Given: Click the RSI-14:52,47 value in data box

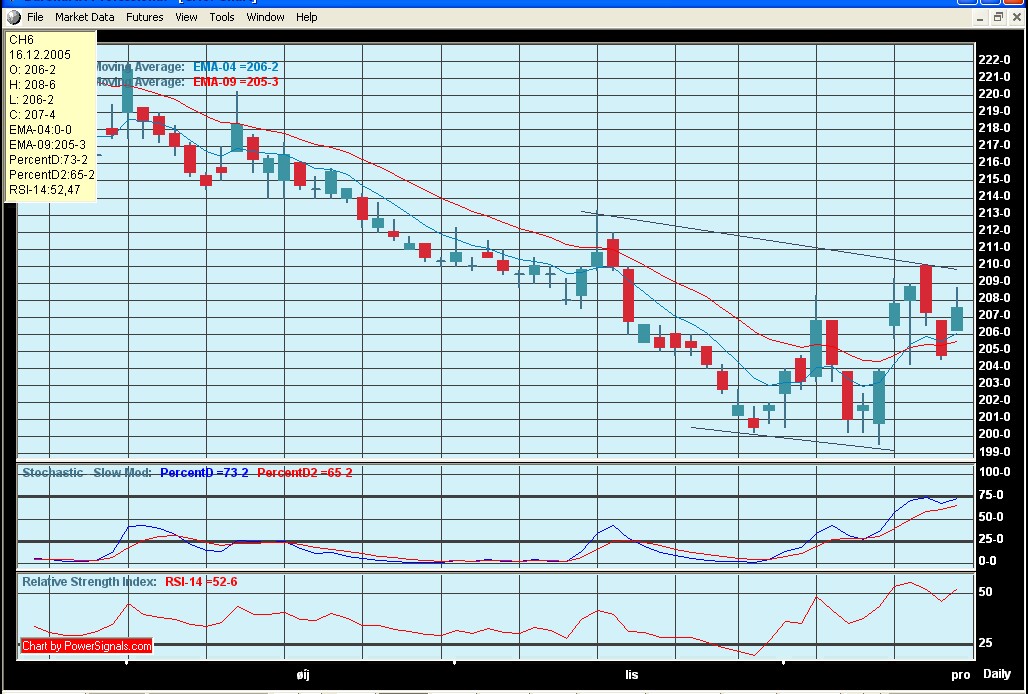Looking at the screenshot, I should point(45,190).
